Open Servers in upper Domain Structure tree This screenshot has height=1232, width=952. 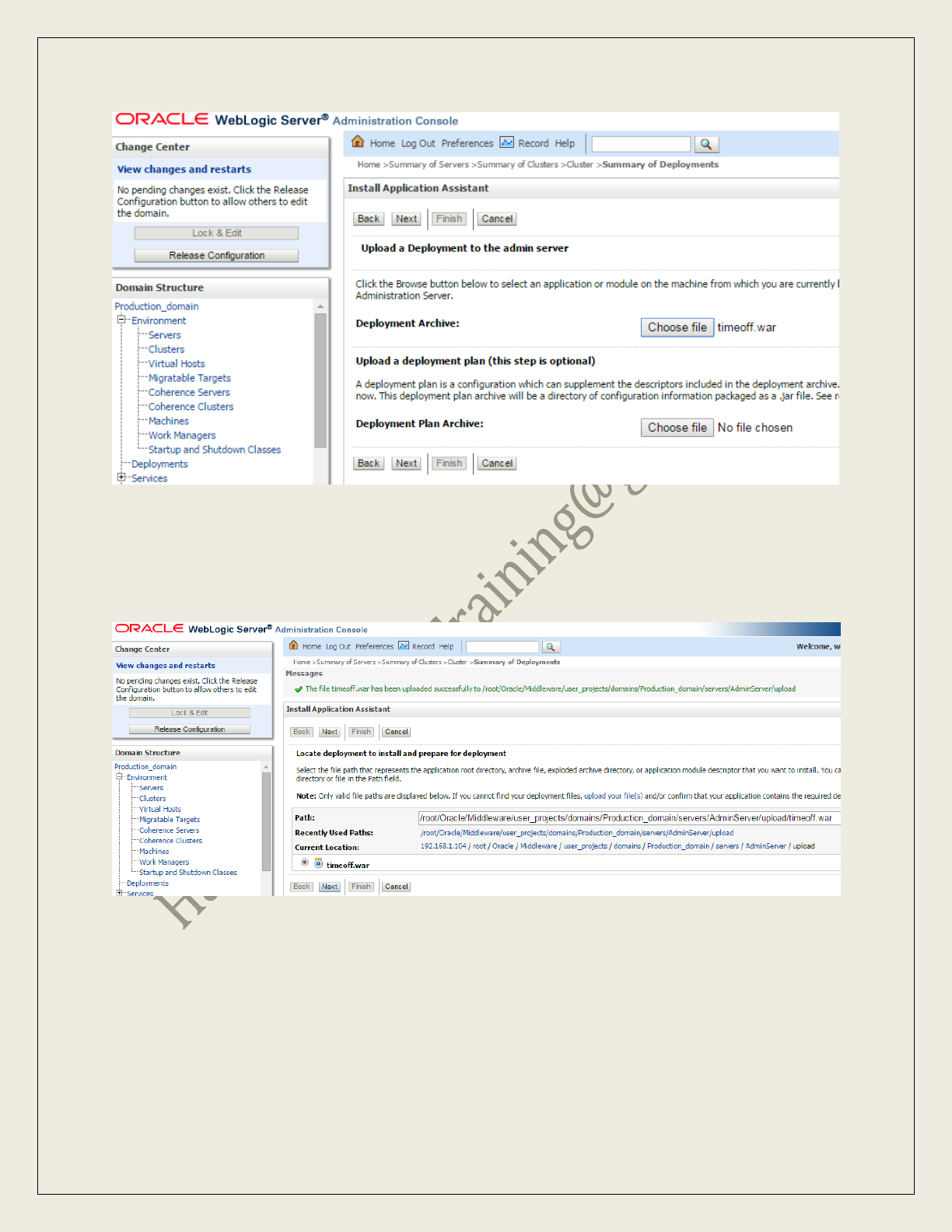165,335
